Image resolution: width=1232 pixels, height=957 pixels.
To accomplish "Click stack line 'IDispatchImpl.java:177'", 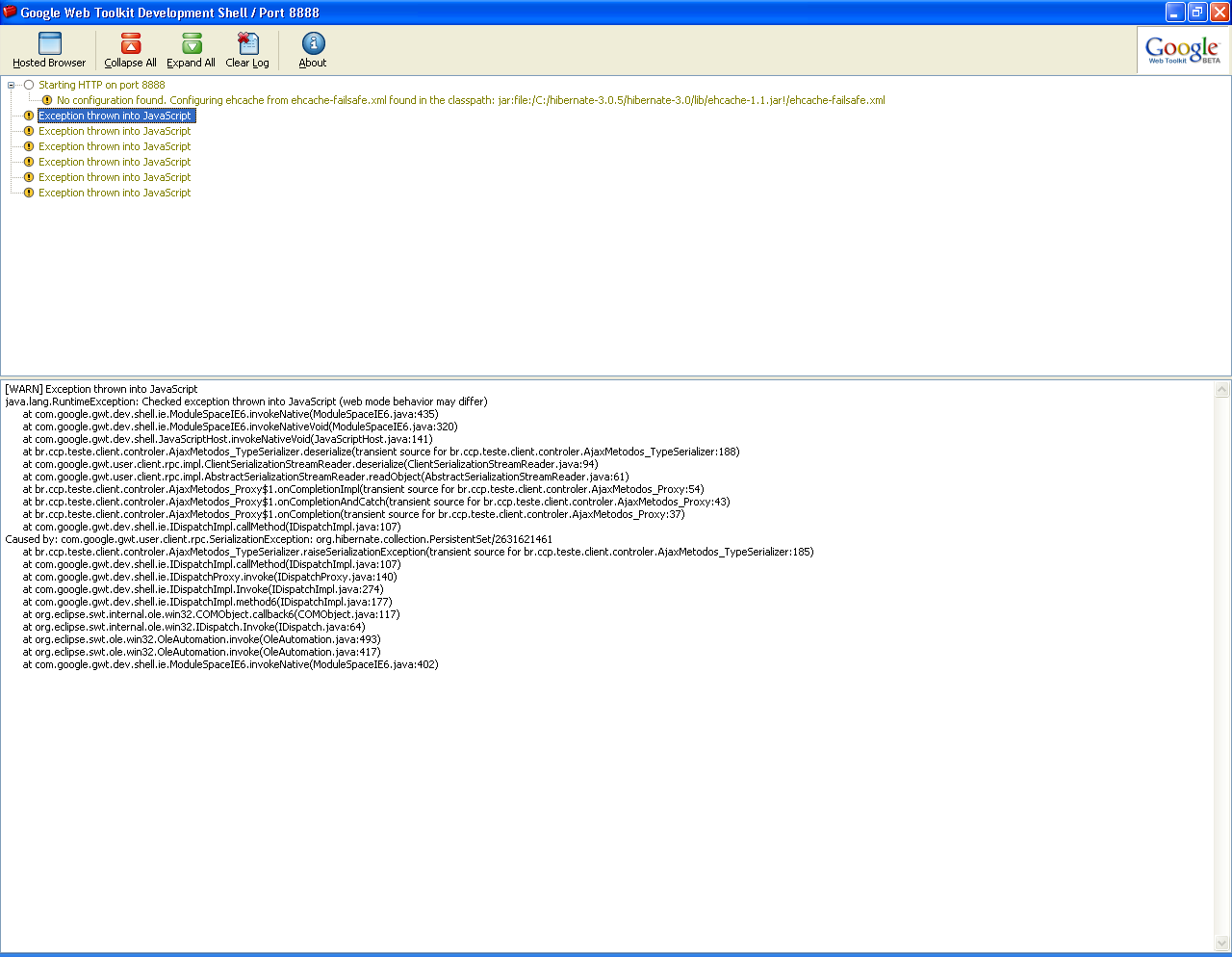I will point(208,602).
